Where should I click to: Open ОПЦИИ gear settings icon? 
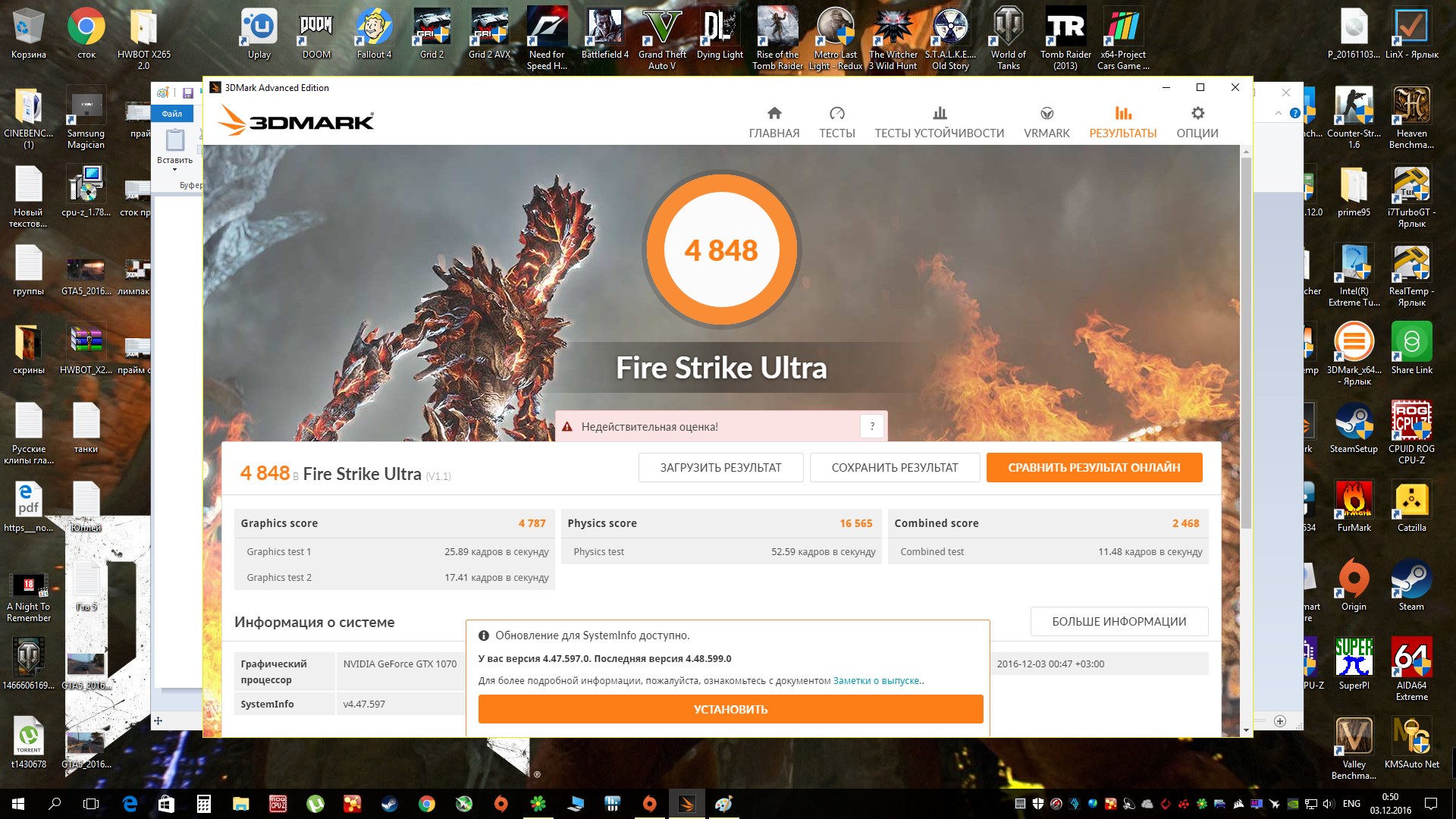1197,114
